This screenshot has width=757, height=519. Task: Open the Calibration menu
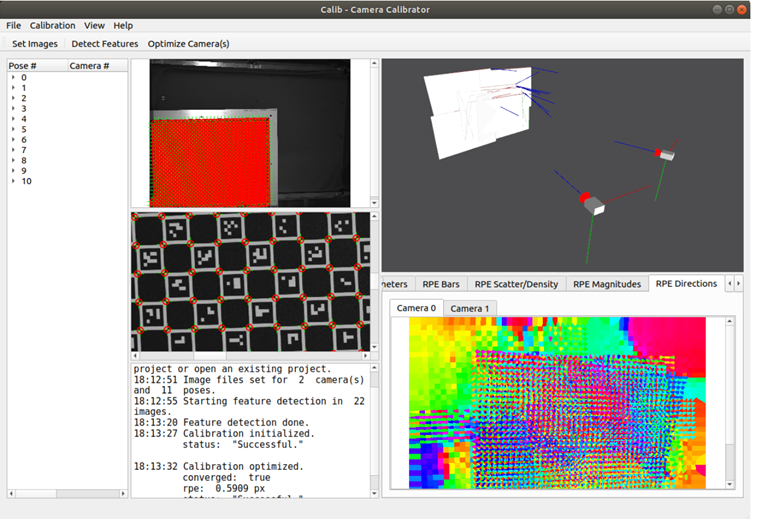[x=52, y=25]
